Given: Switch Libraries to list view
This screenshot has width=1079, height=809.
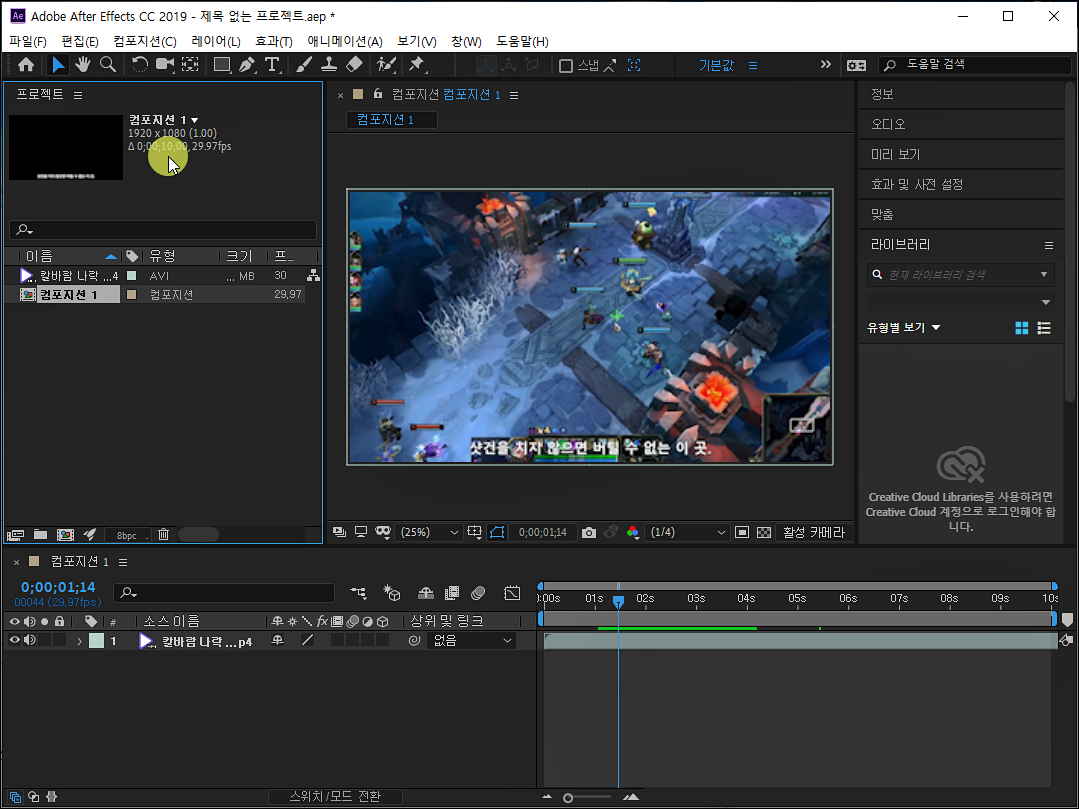Looking at the screenshot, I should point(1044,328).
